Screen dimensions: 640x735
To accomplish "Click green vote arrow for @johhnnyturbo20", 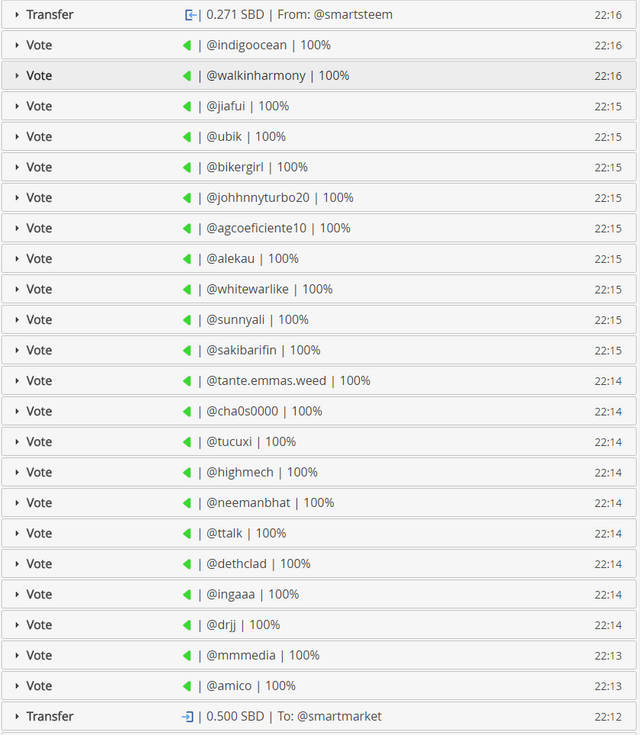I will click(187, 197).
